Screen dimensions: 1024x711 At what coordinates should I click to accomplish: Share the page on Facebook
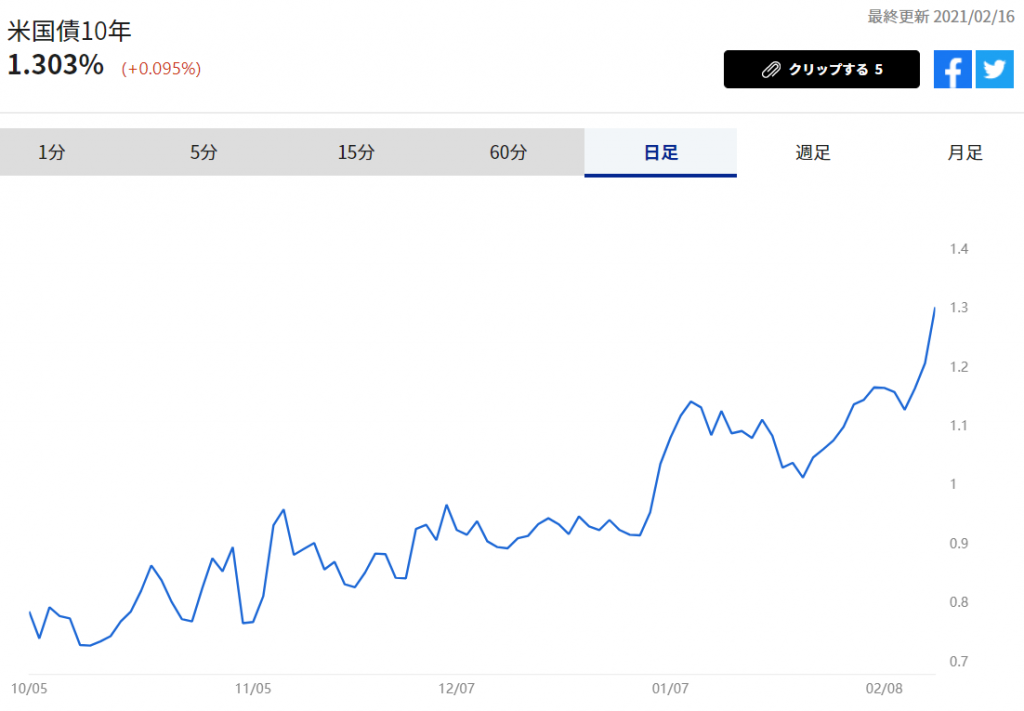tap(952, 70)
